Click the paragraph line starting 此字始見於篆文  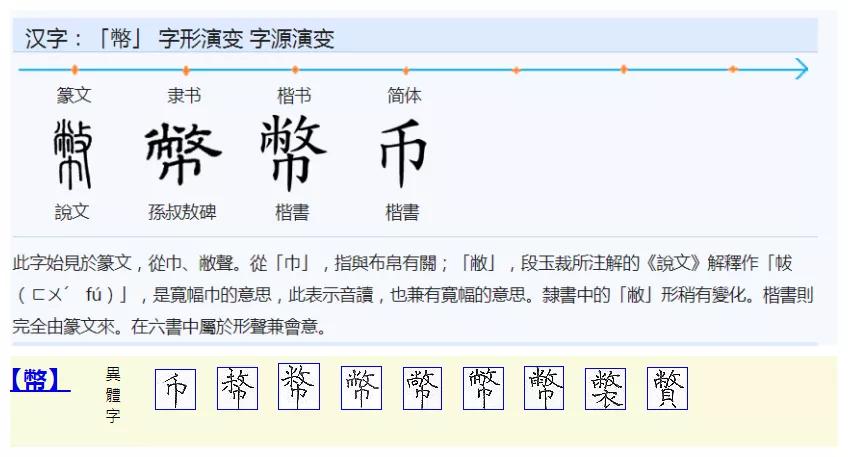tap(402, 263)
